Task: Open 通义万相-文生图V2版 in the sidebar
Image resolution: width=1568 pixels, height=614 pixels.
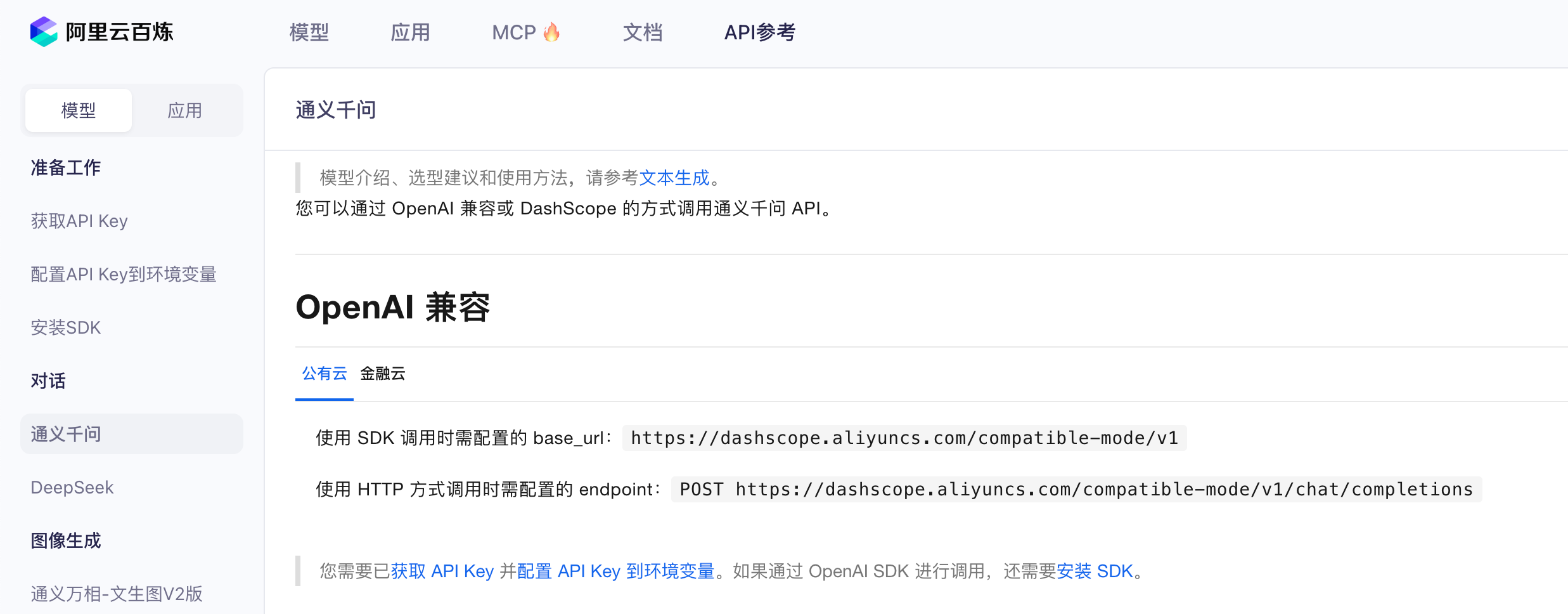Action: [x=117, y=594]
